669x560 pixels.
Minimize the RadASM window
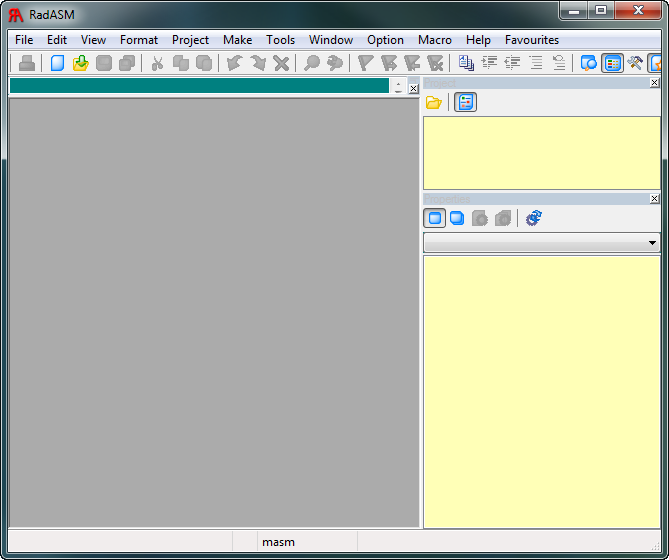[x=574, y=10]
